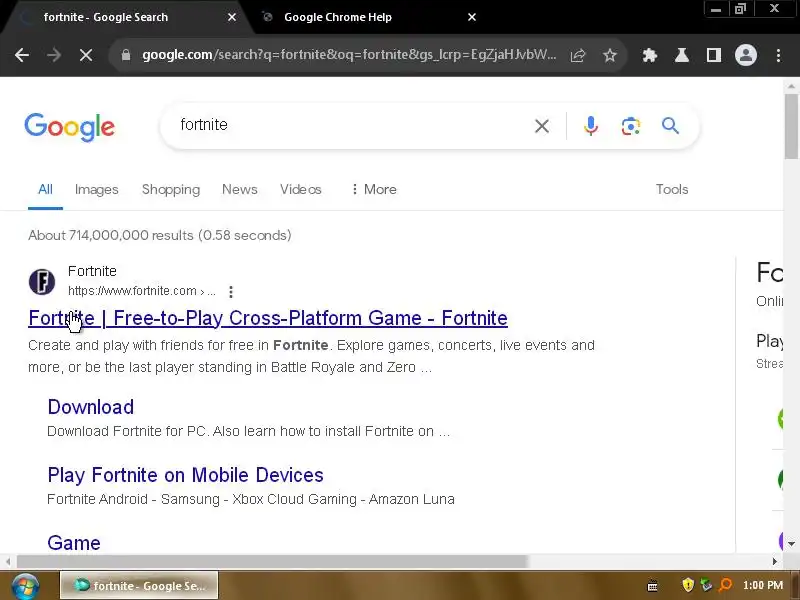The image size is (800, 600).
Task: Share this page using the share icon
Action: [578, 55]
